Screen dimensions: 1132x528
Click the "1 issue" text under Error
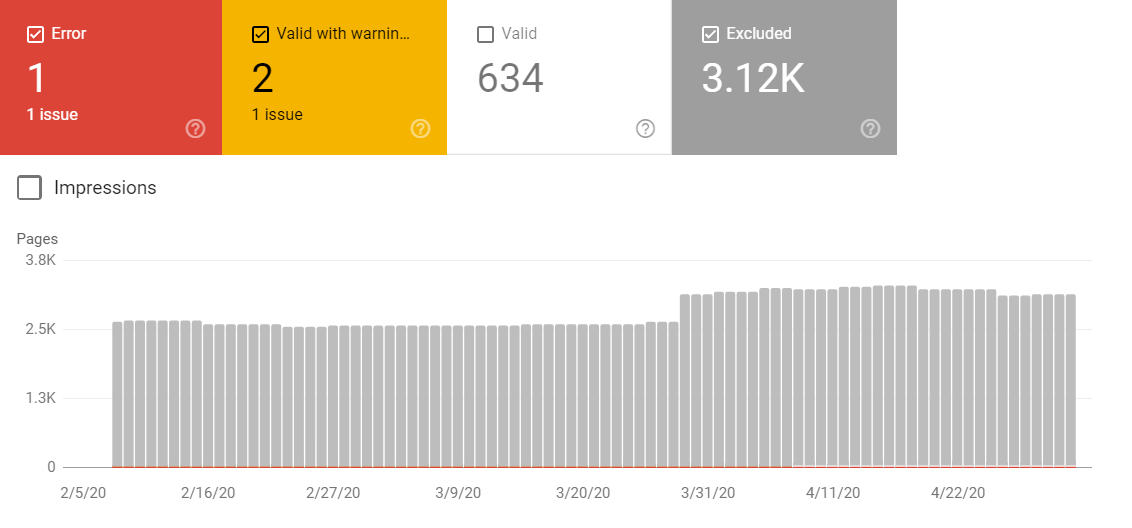pyautogui.click(x=53, y=114)
